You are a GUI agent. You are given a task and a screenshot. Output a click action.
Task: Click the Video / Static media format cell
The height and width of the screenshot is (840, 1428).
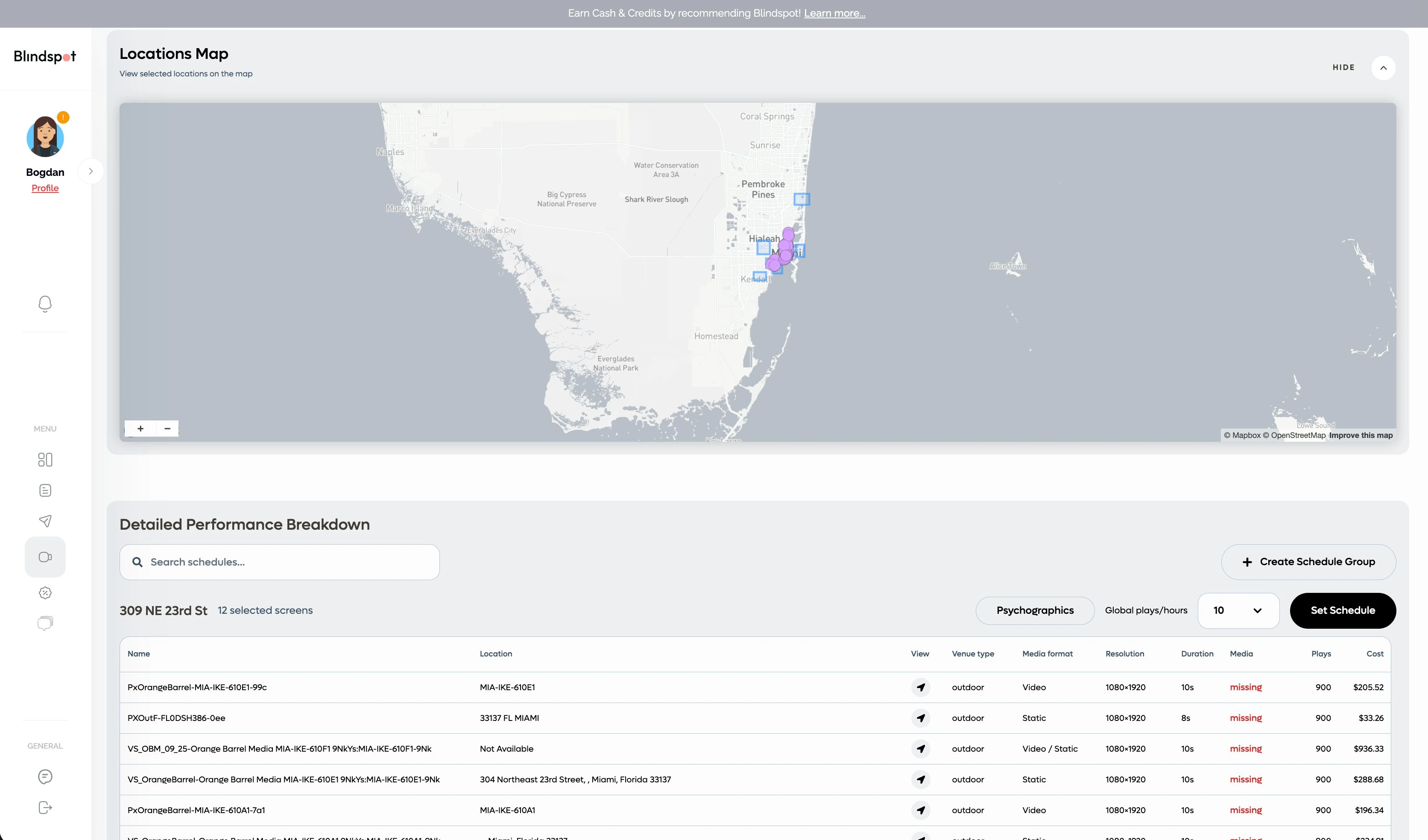pos(1050,749)
